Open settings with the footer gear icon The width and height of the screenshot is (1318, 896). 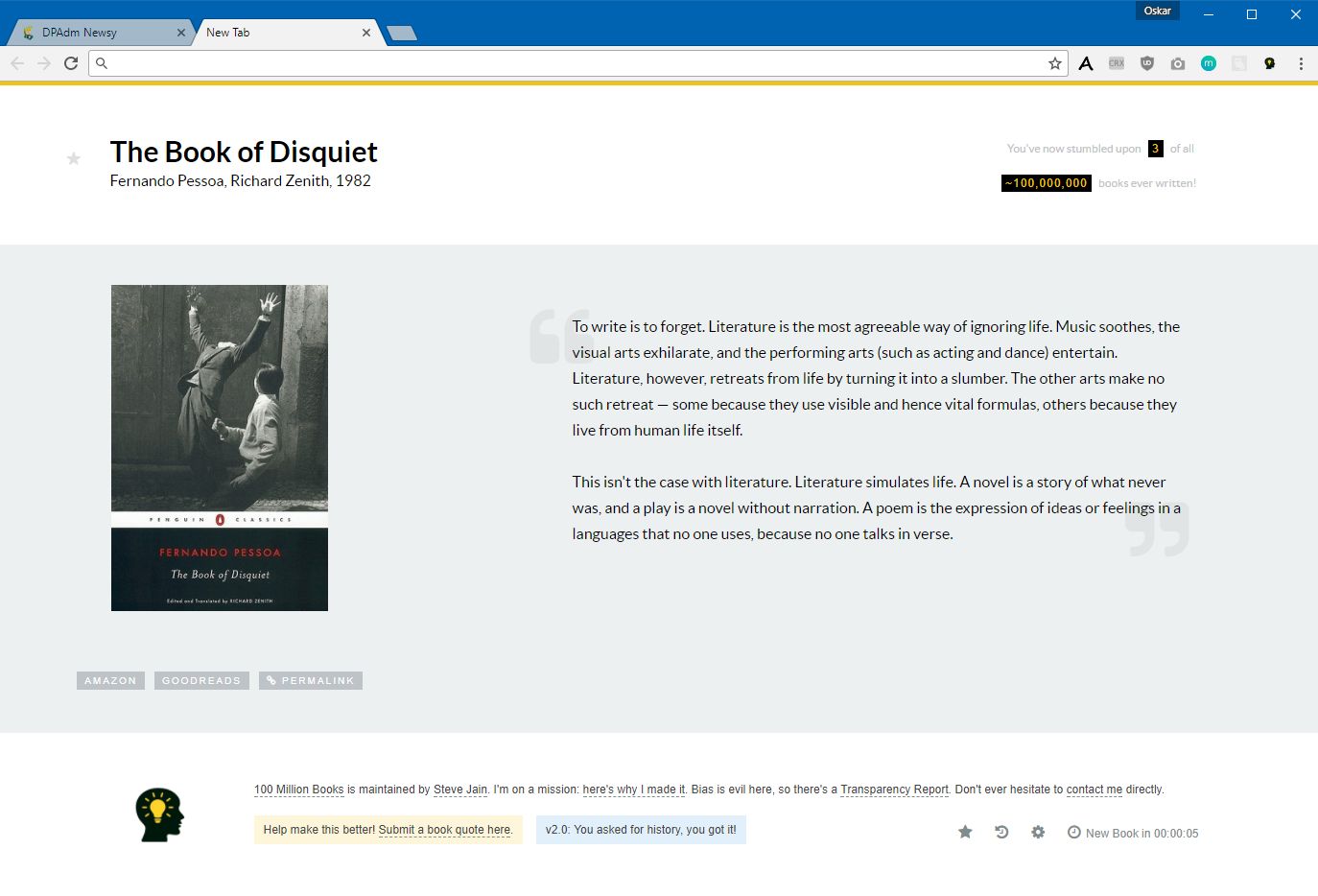1038,832
